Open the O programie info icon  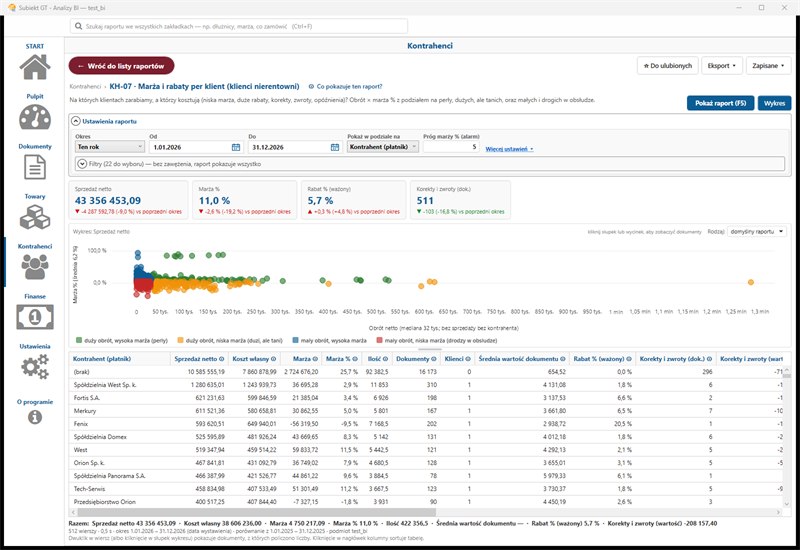point(35,417)
